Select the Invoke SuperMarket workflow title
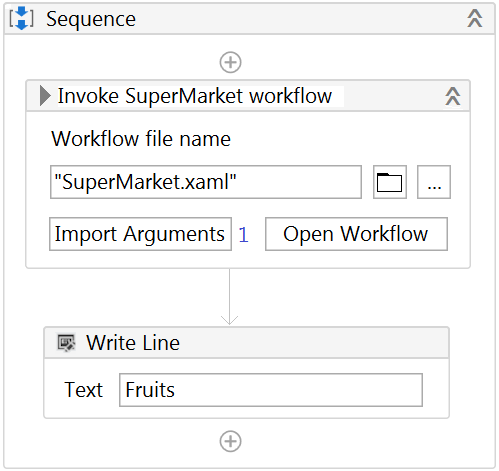This screenshot has width=499, height=471. coord(195,96)
